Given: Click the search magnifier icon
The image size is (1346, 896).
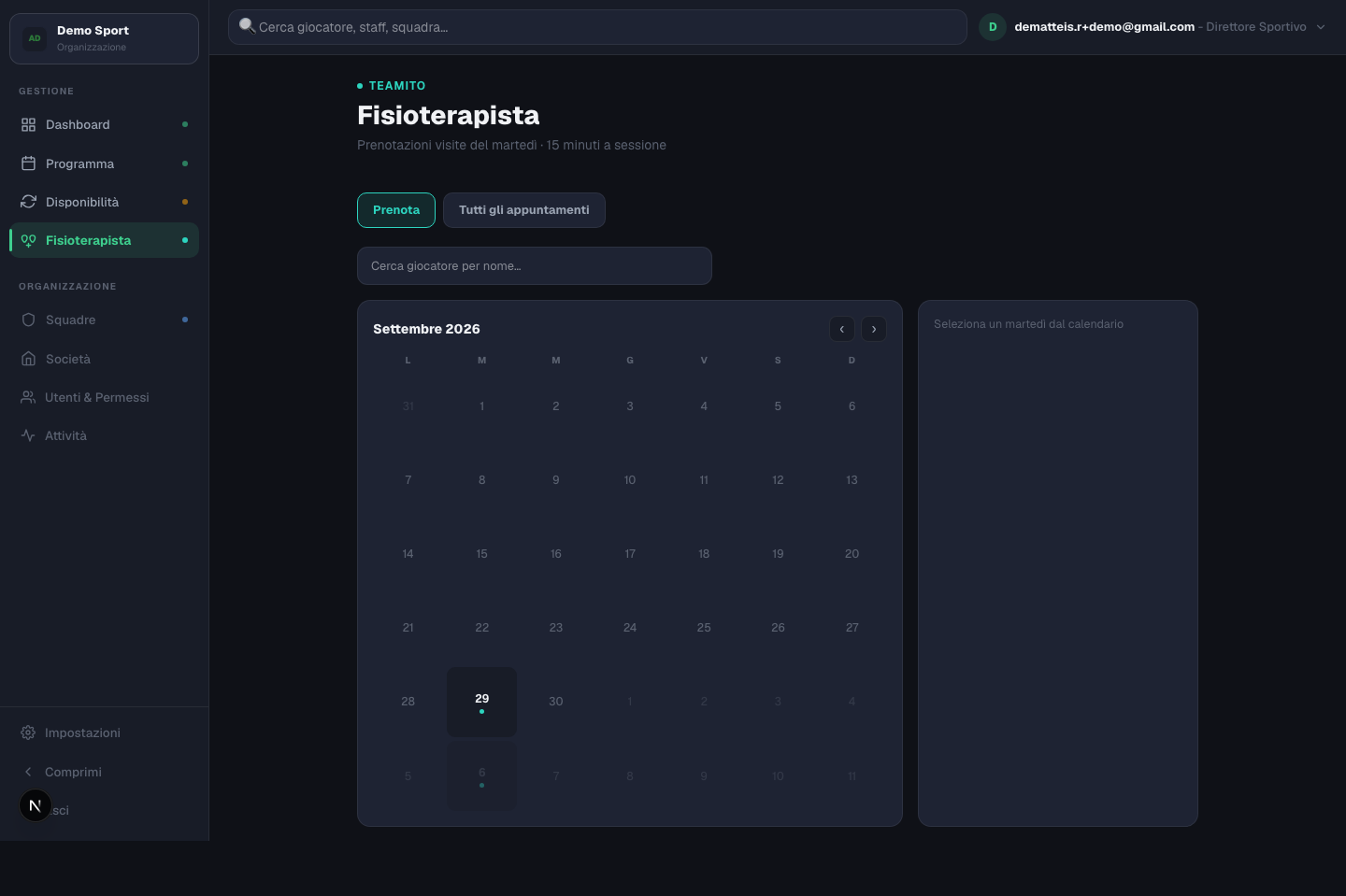Looking at the screenshot, I should click(x=247, y=26).
